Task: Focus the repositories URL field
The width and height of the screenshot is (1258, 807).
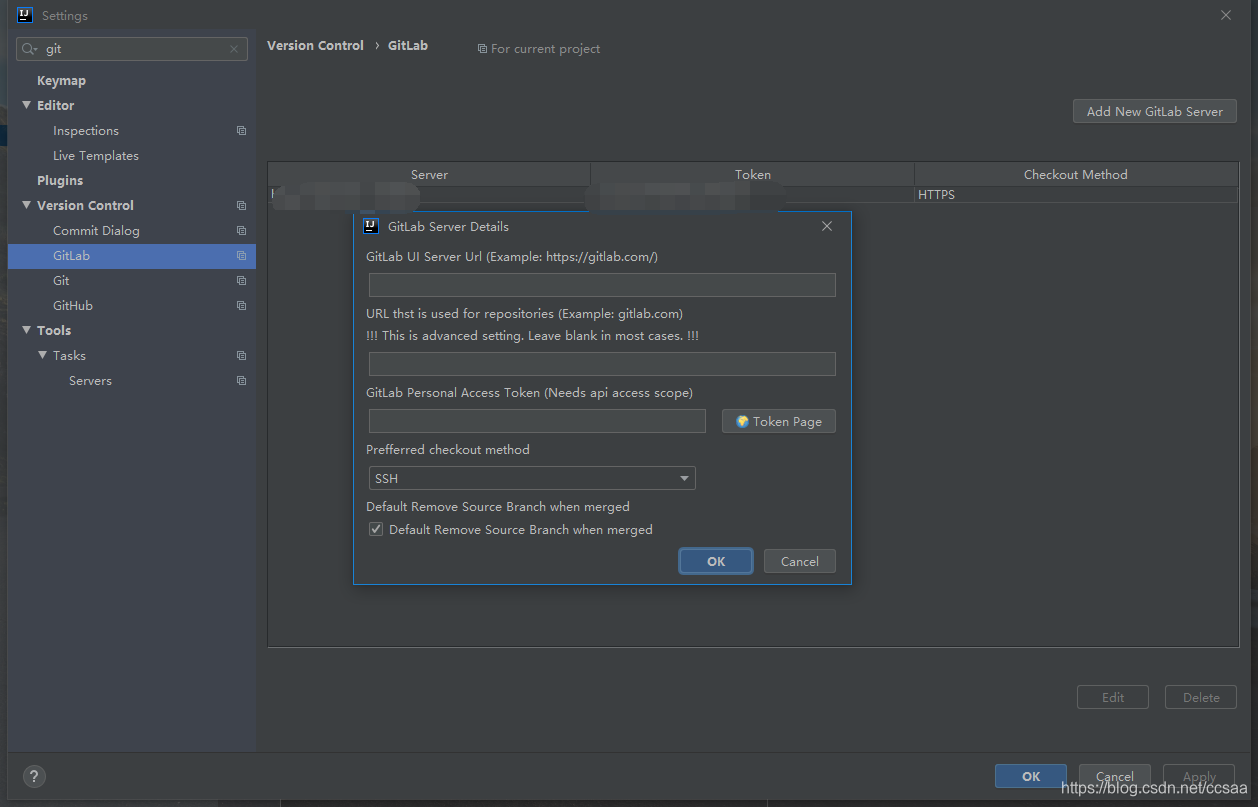Action: (602, 364)
